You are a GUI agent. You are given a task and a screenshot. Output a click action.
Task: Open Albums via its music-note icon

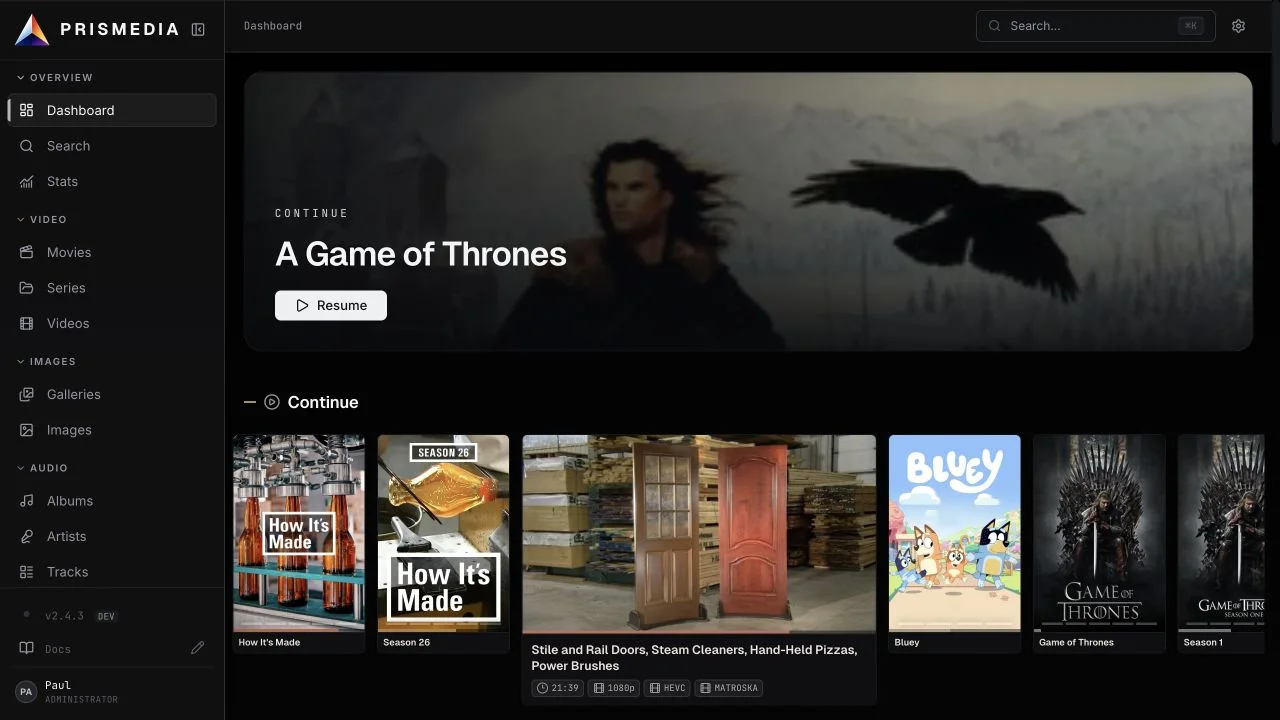click(x=27, y=501)
